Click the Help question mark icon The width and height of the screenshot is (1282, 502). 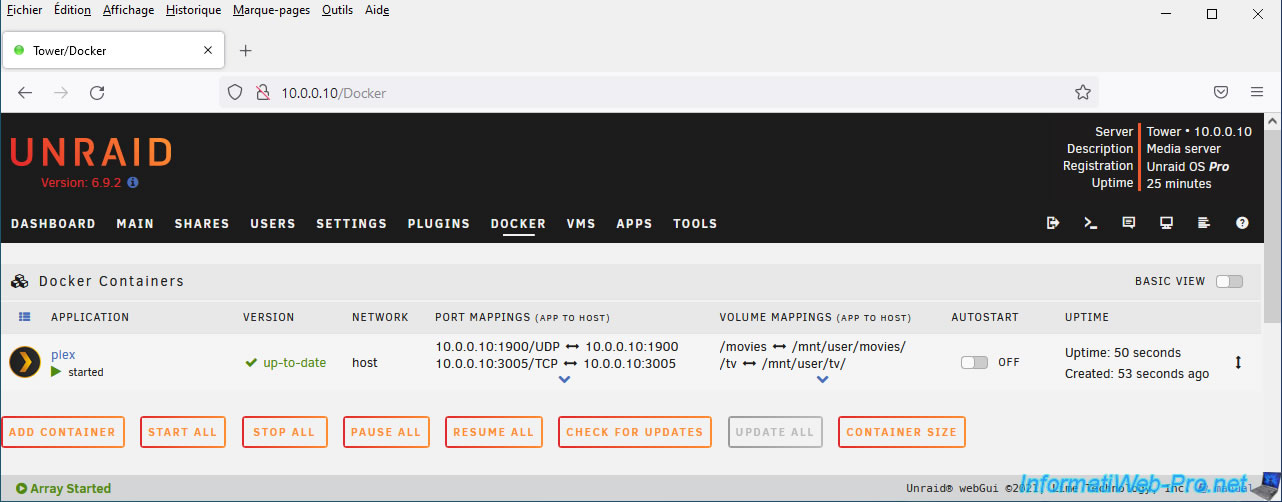click(1242, 223)
